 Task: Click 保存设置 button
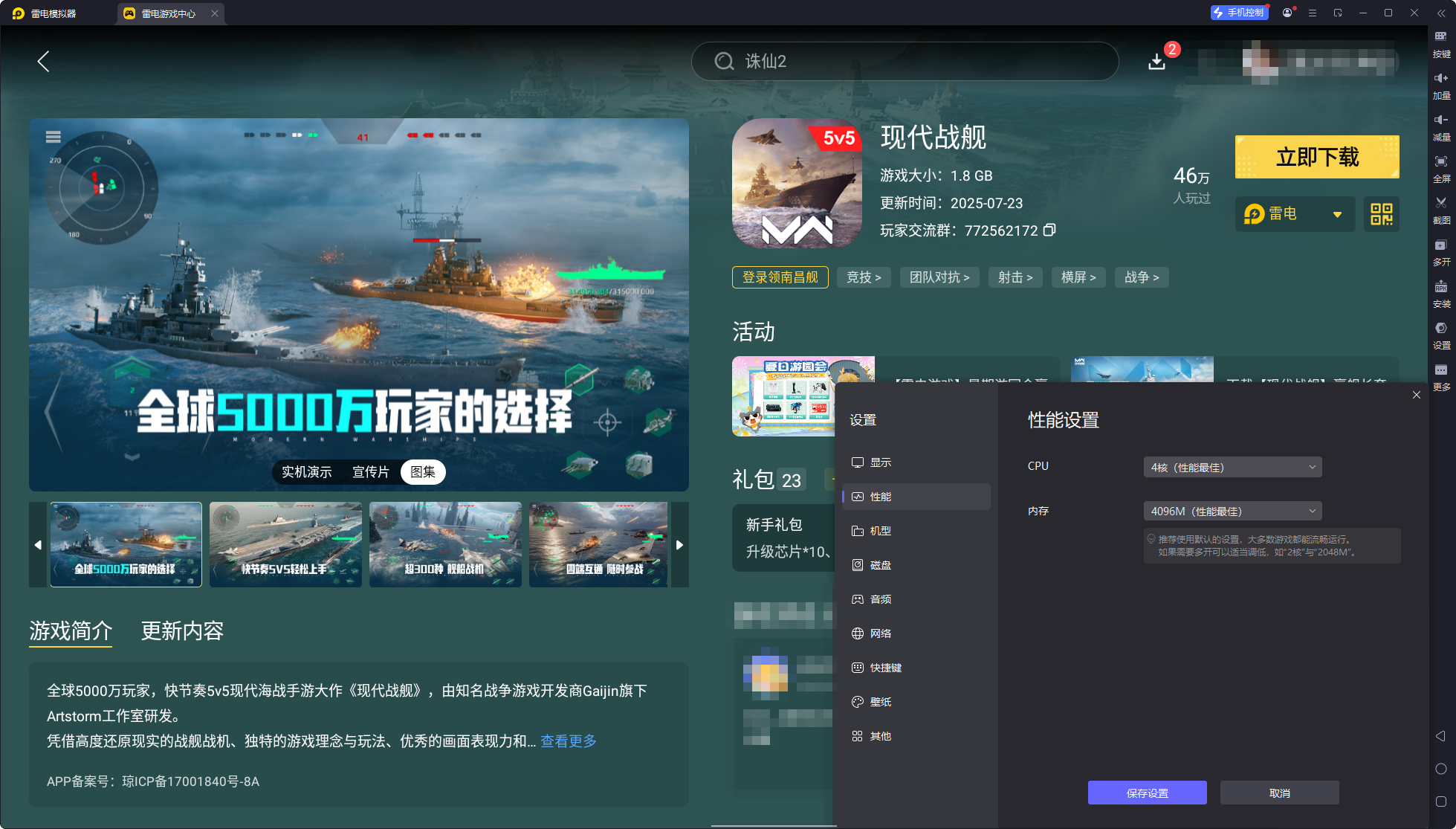pyautogui.click(x=1147, y=793)
